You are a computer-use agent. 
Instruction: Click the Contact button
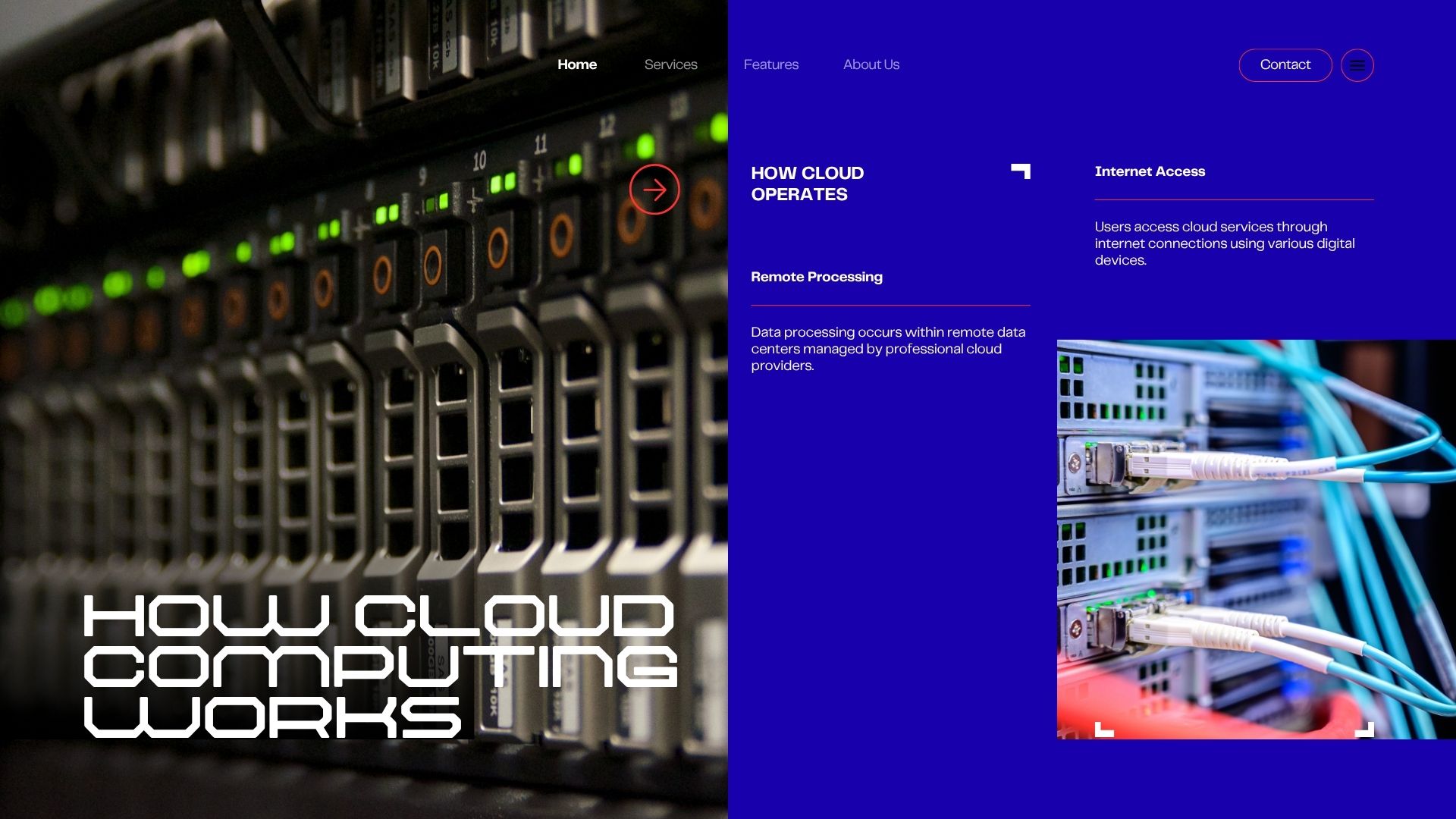pos(1285,65)
